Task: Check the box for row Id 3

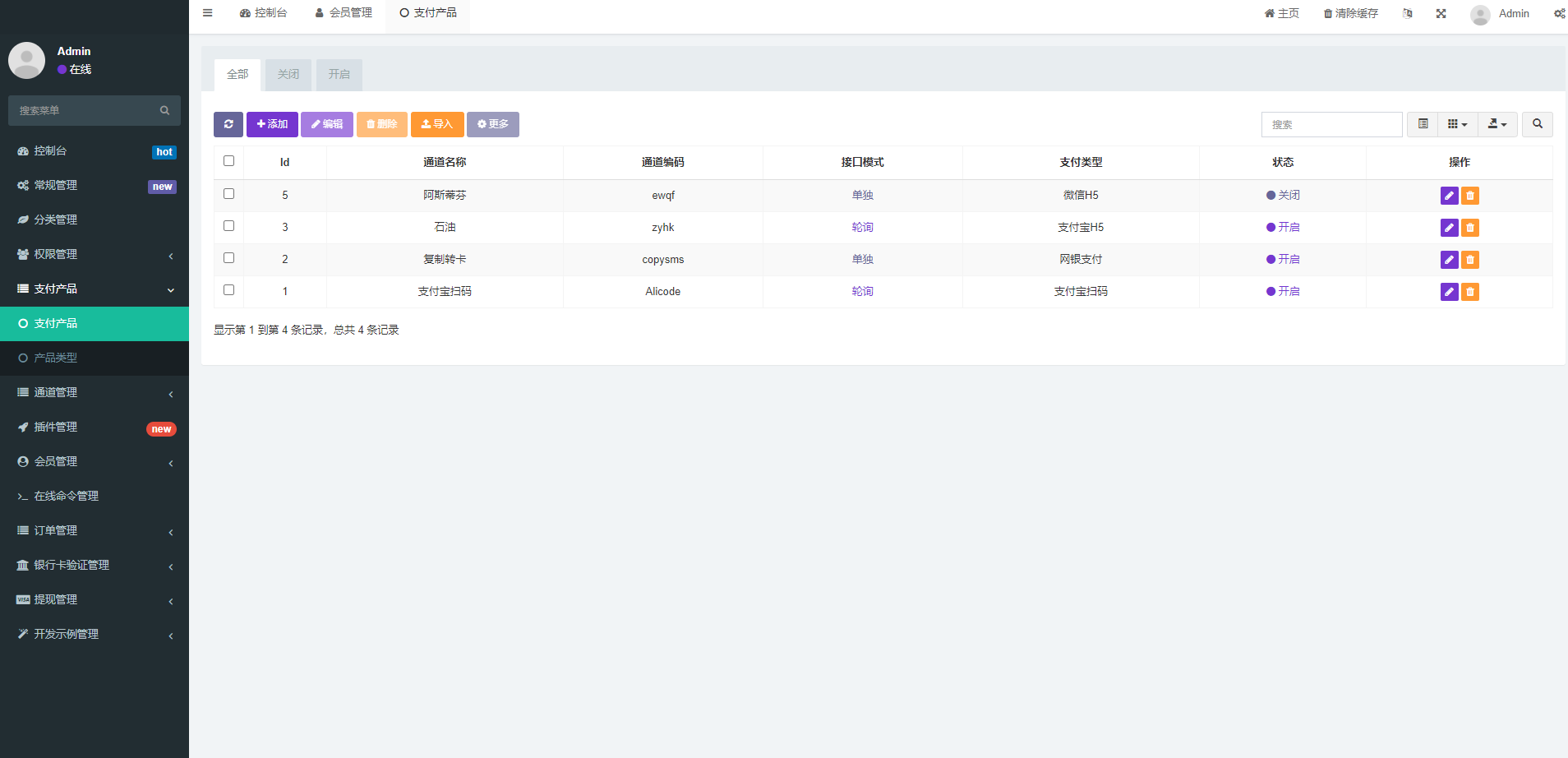Action: tap(228, 226)
